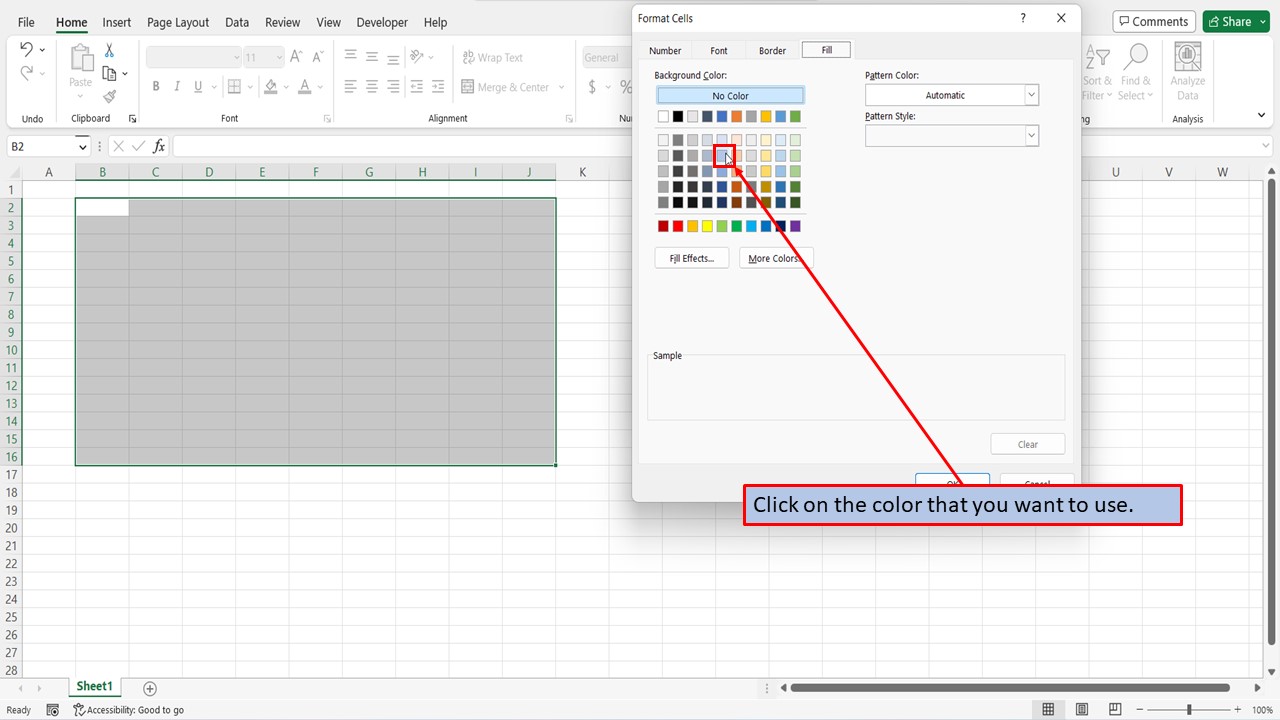Viewport: 1280px width, 720px height.
Task: Add a new sheet with plus icon
Action: [x=150, y=688]
